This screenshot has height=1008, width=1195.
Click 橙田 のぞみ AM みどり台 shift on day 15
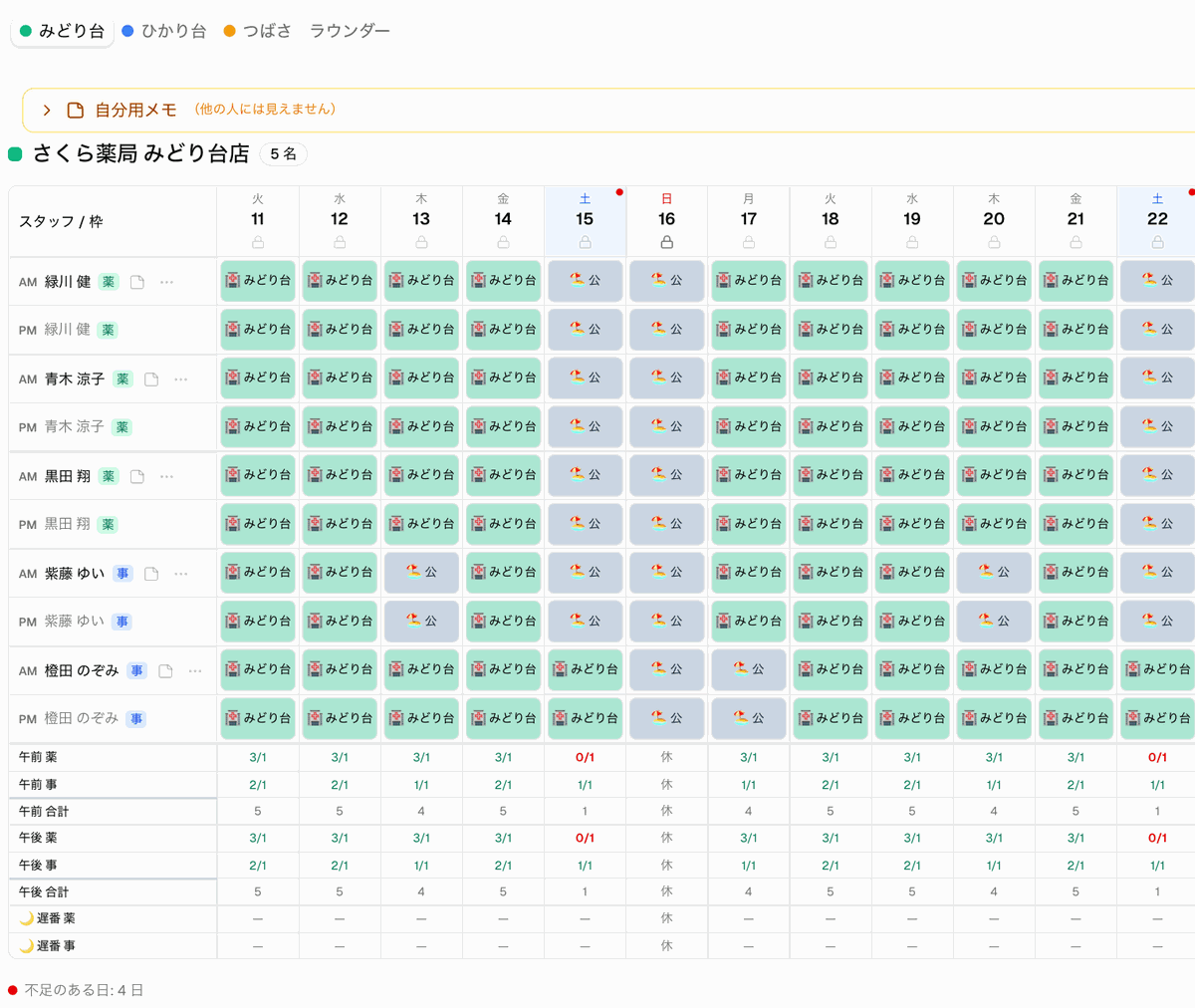(x=585, y=669)
